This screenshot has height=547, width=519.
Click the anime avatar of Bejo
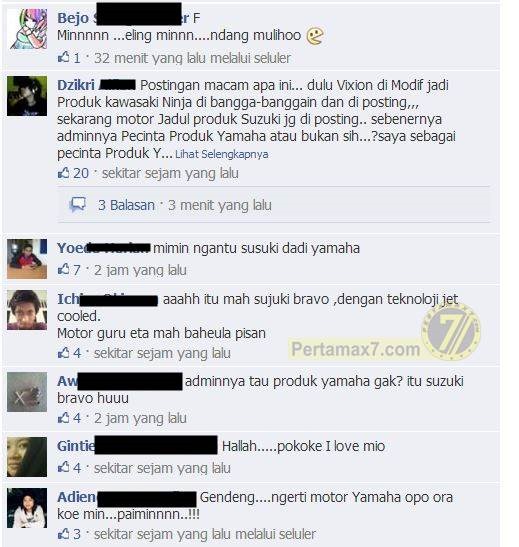pos(27,29)
